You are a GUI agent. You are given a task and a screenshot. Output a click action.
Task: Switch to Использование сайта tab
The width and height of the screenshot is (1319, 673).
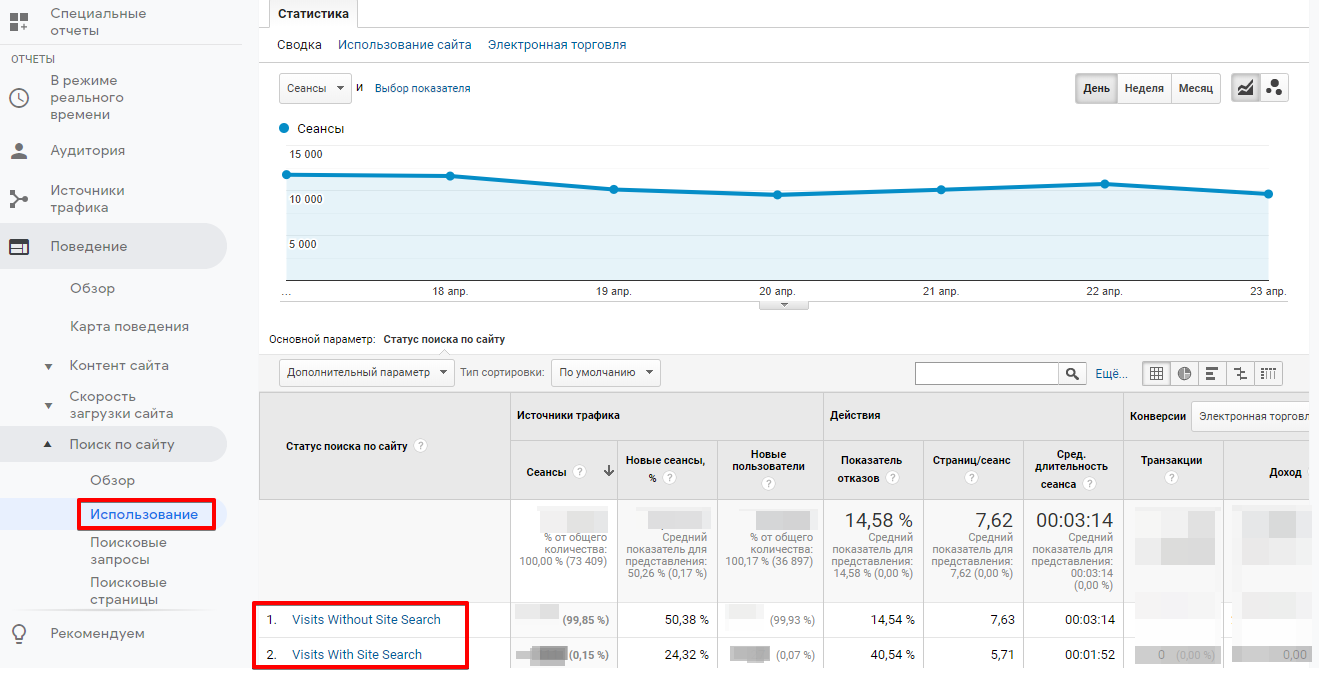(x=404, y=45)
